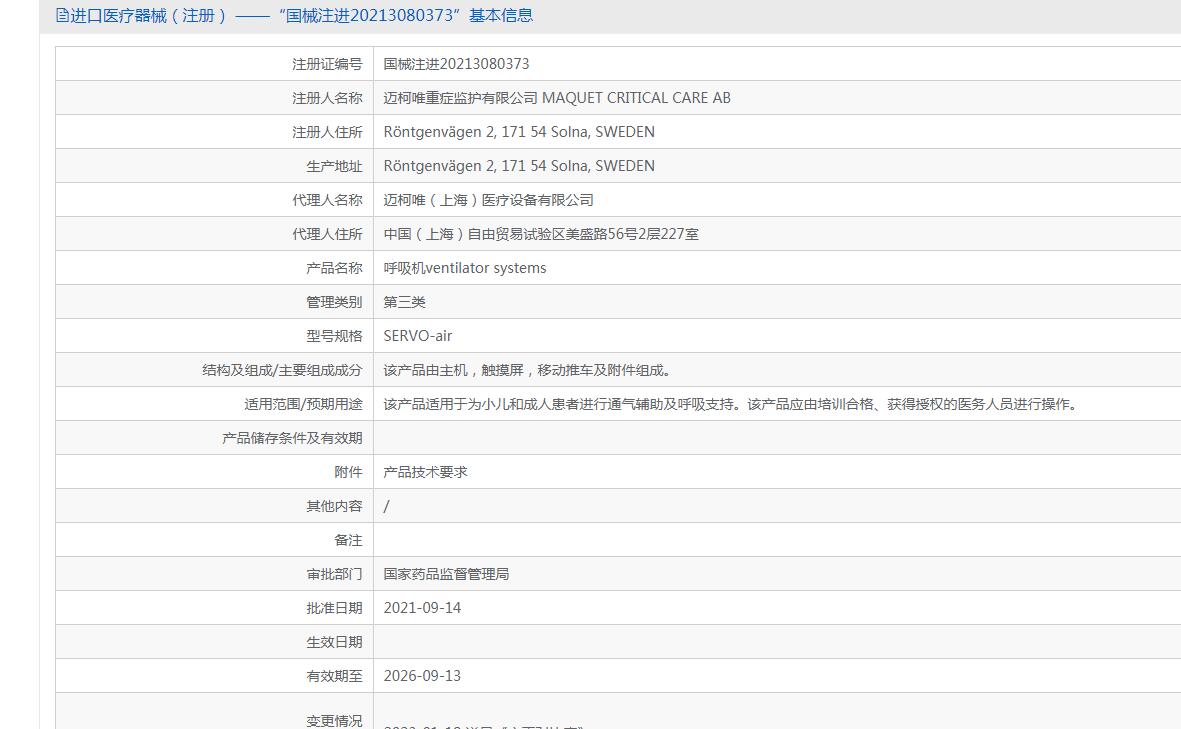The height and width of the screenshot is (729, 1181).
Task: Click the 代理人住所 label
Action: coord(327,233)
